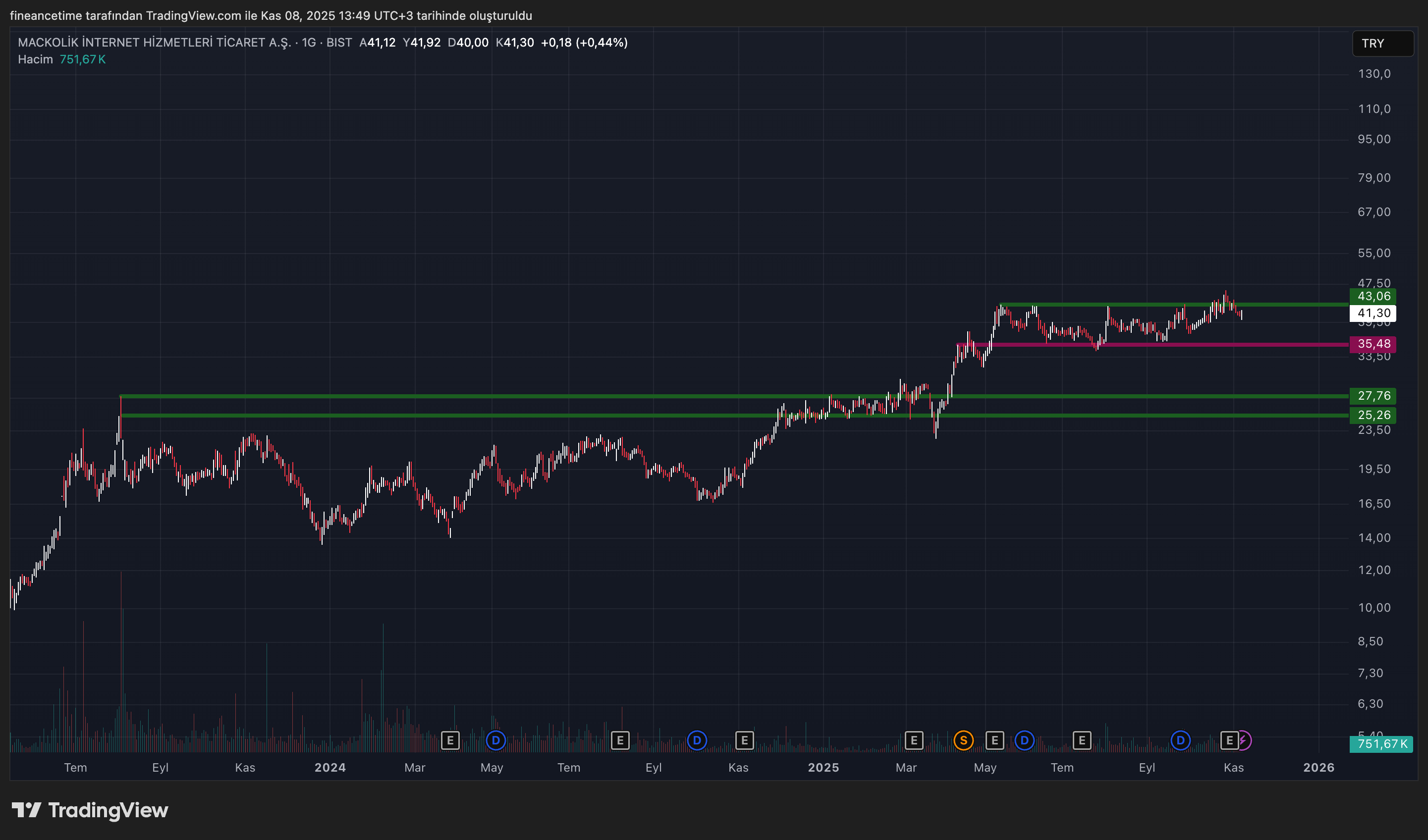Click the green 25,26 price level label
Image resolution: width=1428 pixels, height=840 pixels.
[1373, 415]
